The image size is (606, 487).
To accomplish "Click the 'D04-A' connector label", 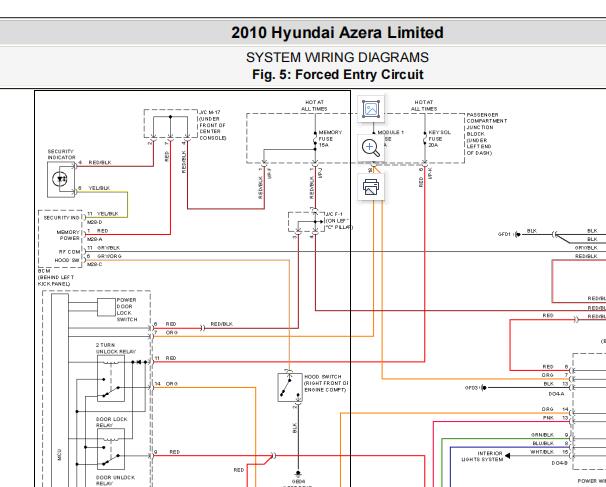I will [x=556, y=394].
